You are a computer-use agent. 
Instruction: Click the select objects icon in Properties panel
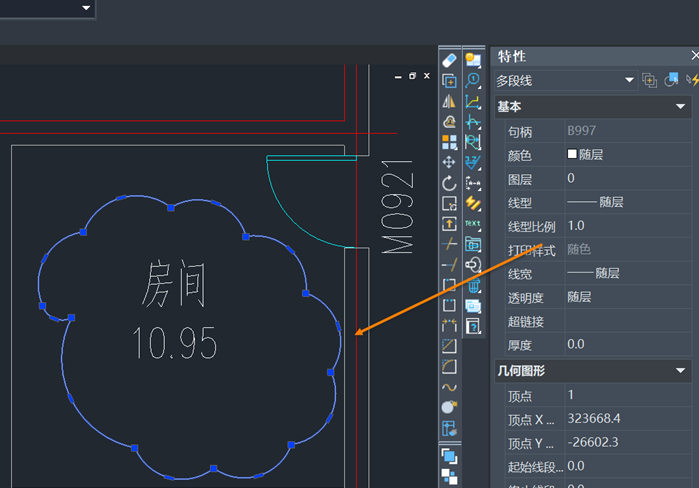pyautogui.click(x=671, y=80)
